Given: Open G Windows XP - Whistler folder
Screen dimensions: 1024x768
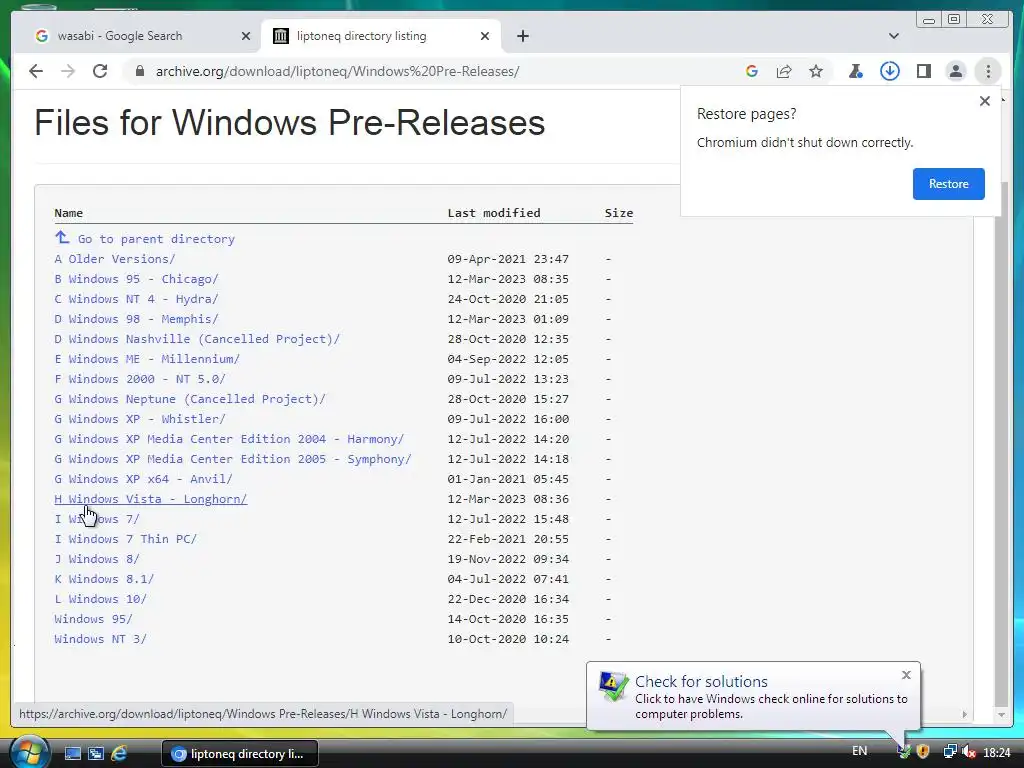Looking at the screenshot, I should click(x=140, y=419).
